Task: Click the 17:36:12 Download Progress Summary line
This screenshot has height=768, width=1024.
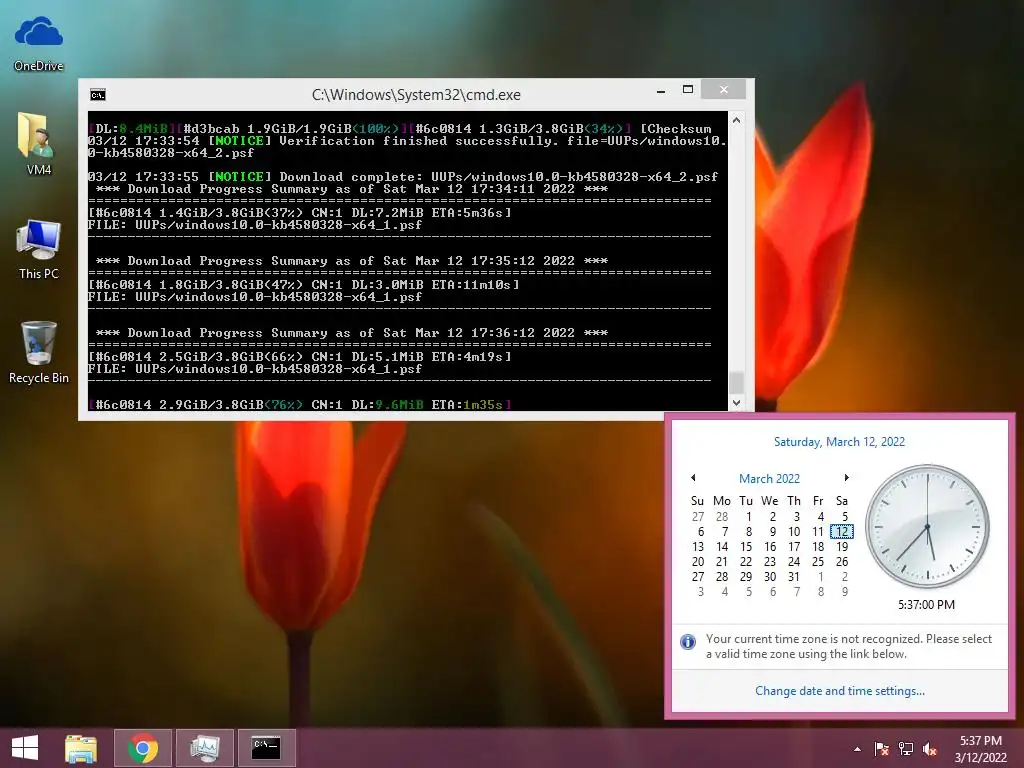Action: (351, 333)
